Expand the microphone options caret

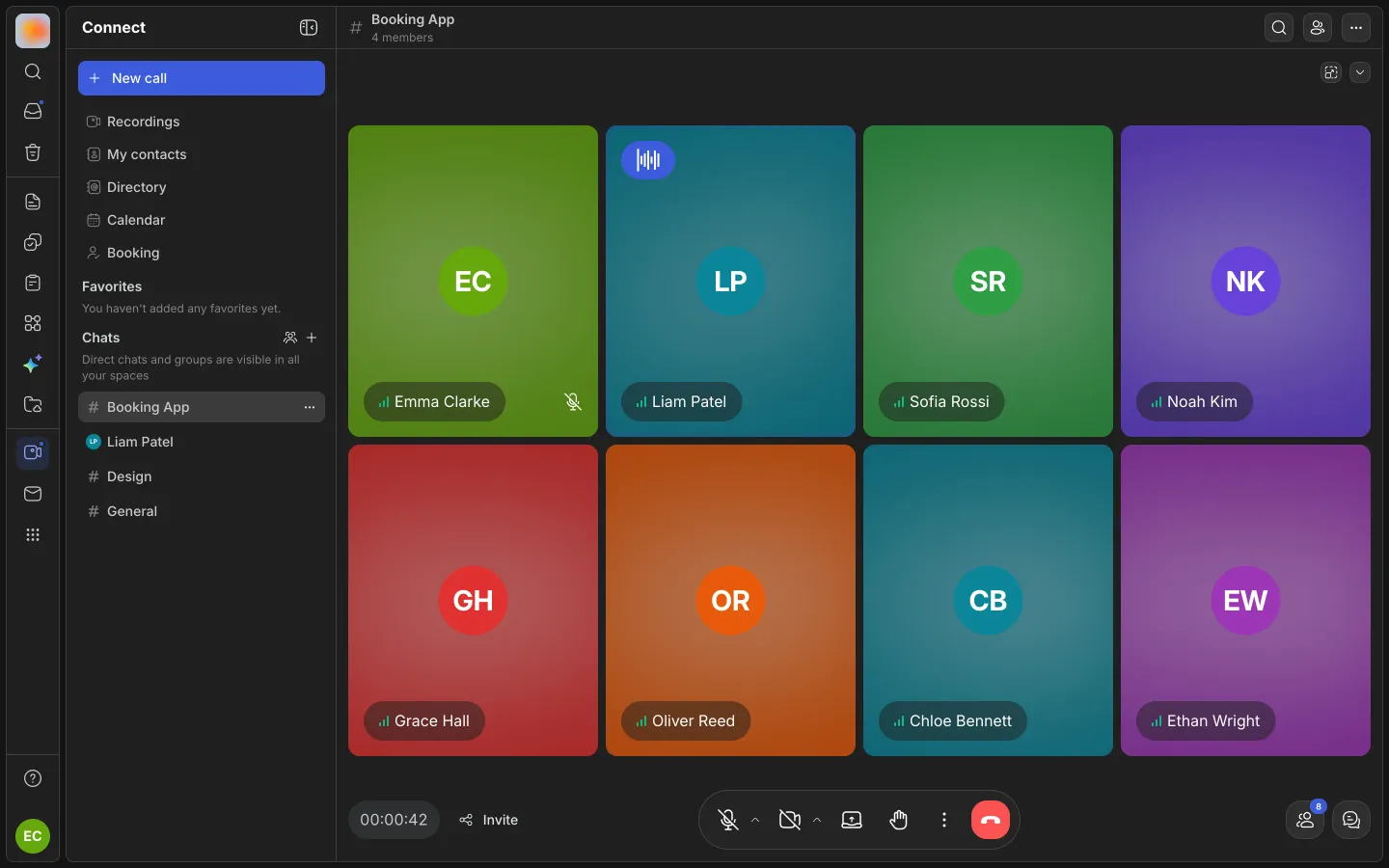(x=755, y=820)
